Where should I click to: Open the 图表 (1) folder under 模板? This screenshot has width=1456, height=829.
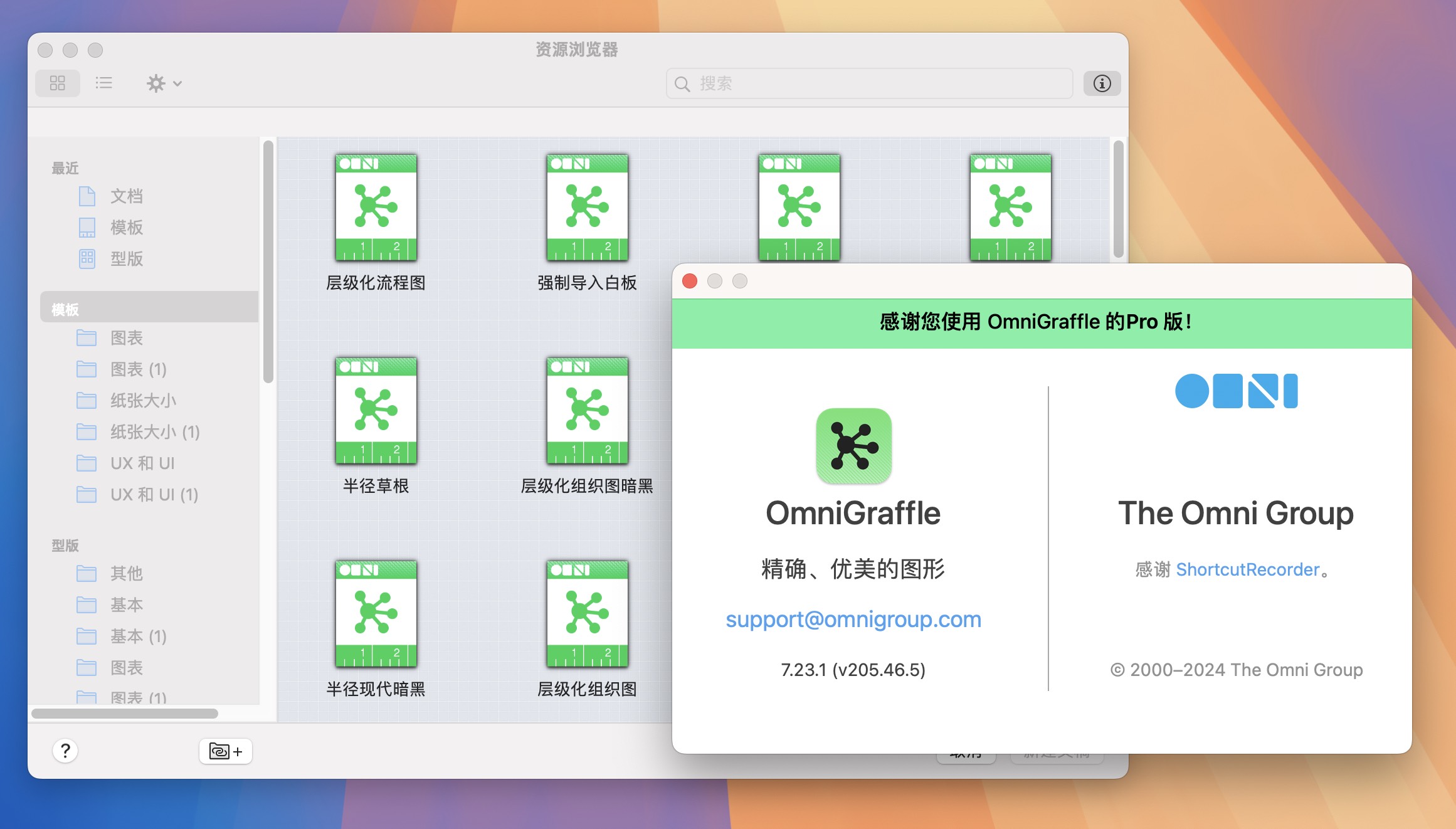121,369
